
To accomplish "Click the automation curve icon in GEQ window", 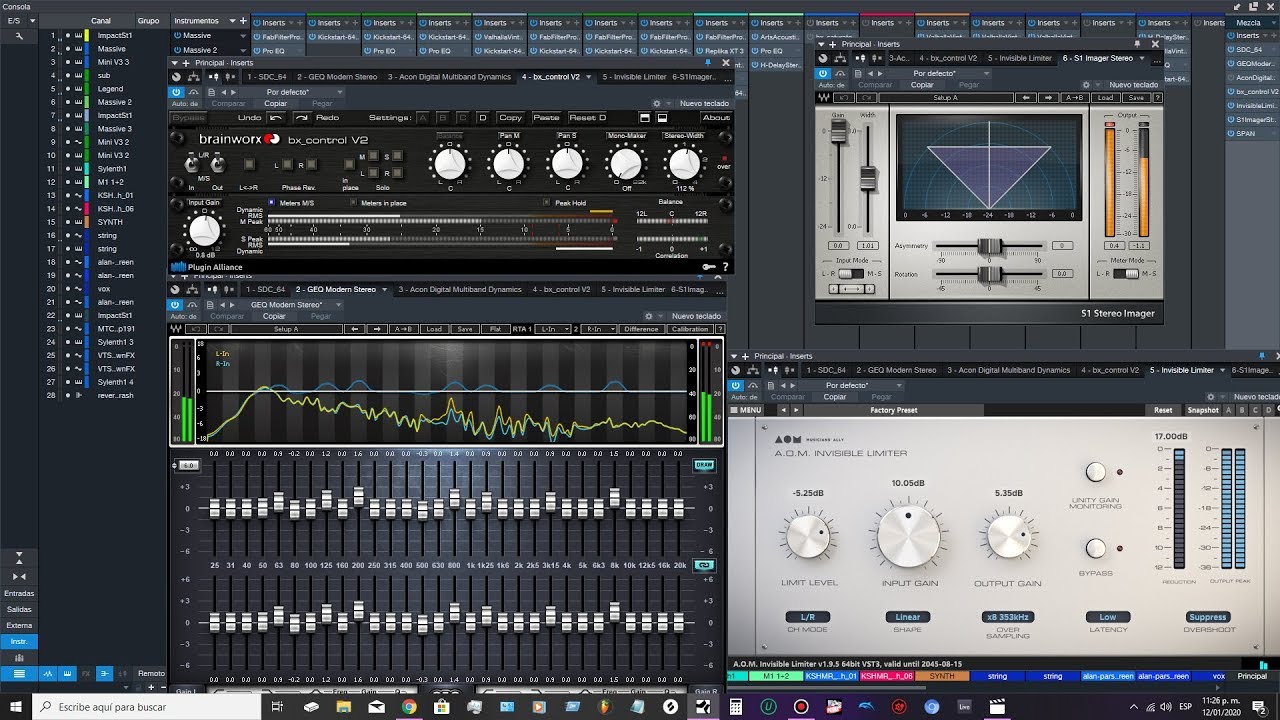I will click(x=193, y=304).
